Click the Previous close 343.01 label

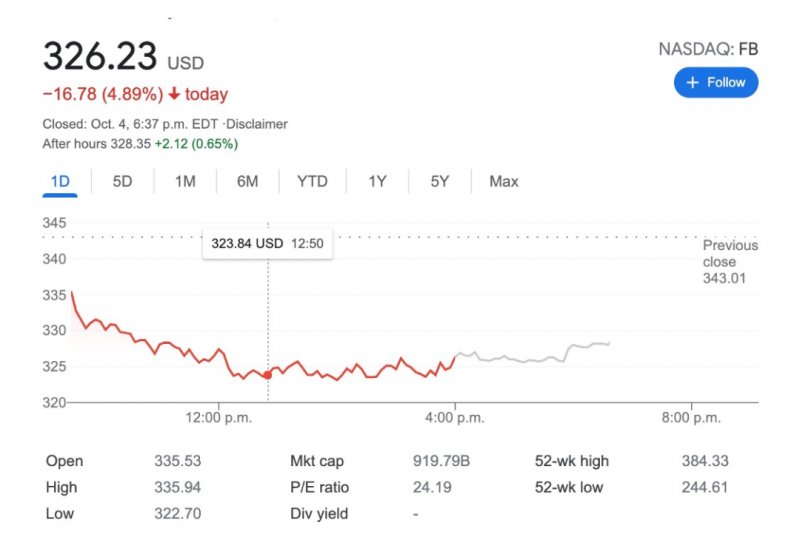[730, 262]
